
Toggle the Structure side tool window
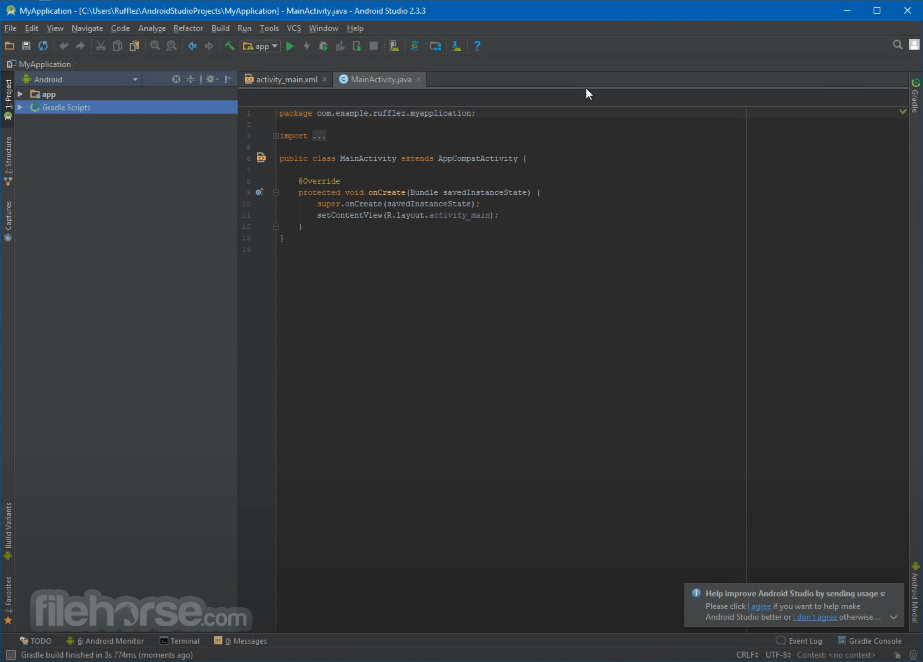pos(8,161)
